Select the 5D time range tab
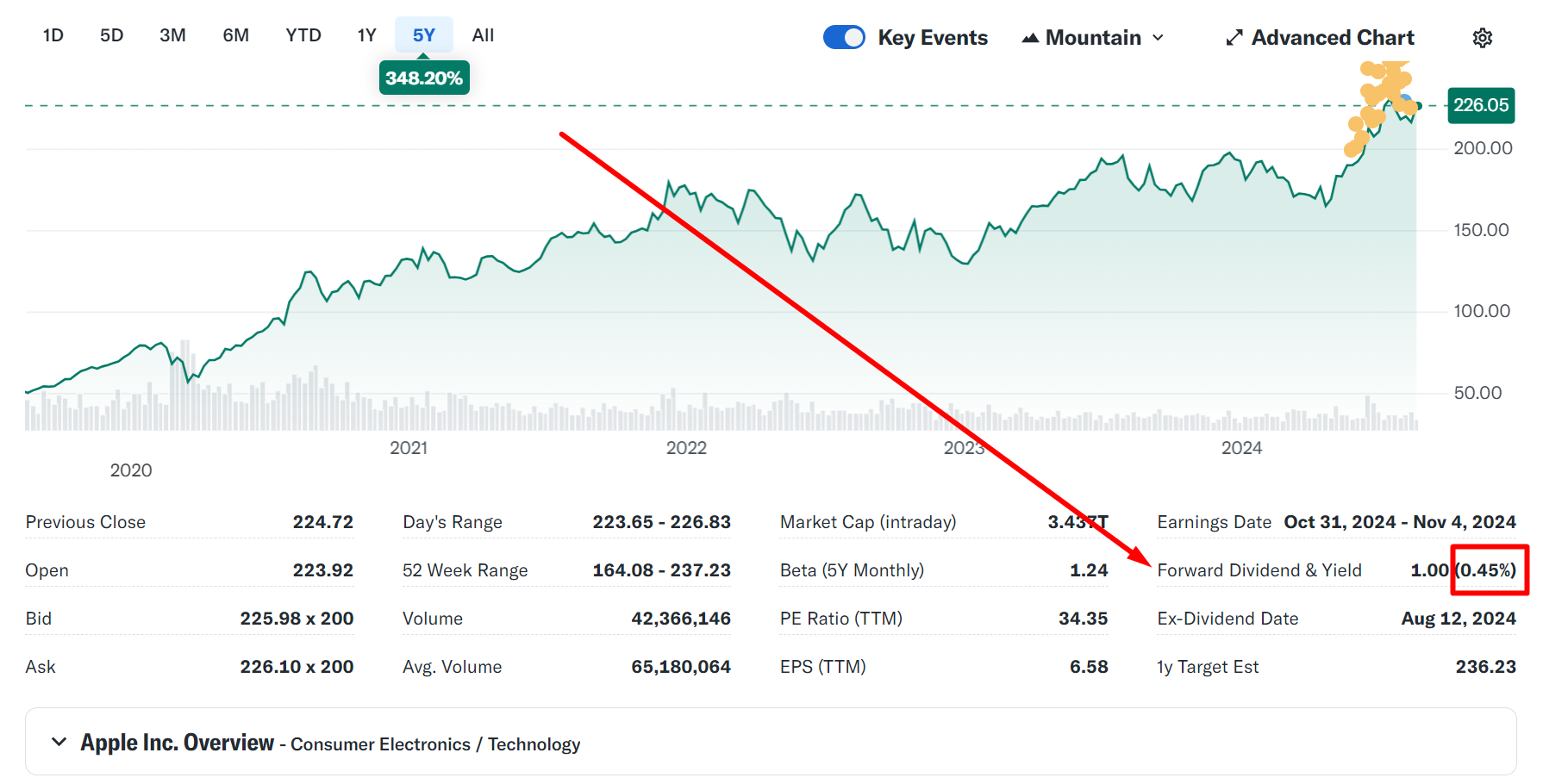 pyautogui.click(x=112, y=35)
